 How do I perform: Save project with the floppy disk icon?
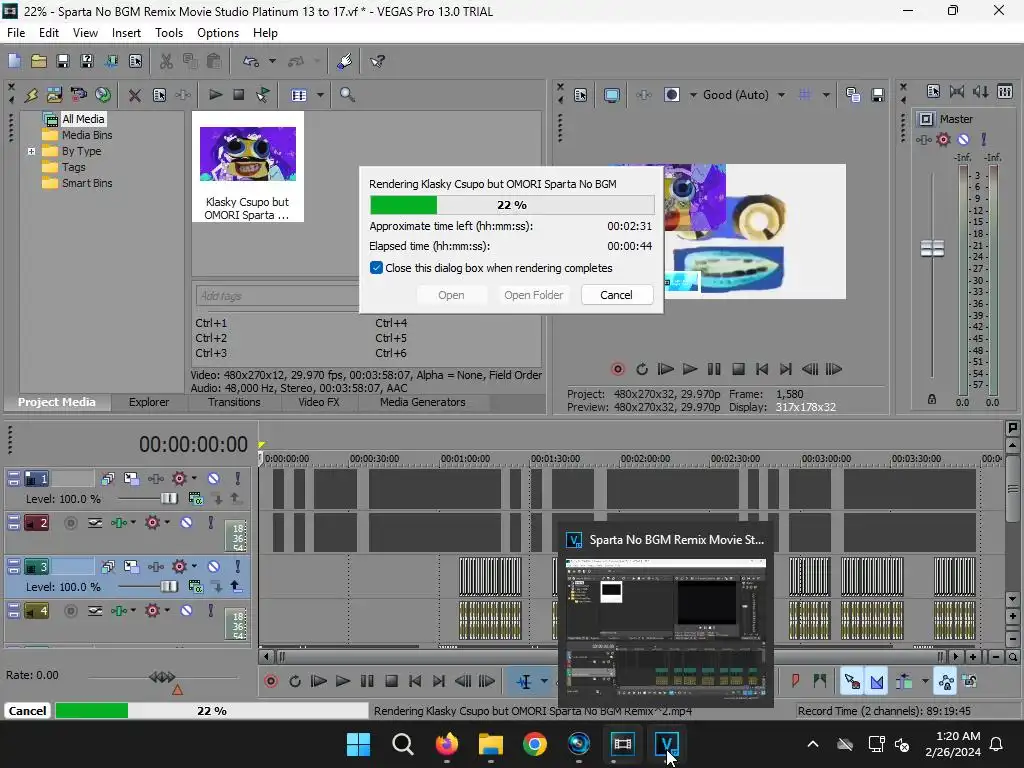pos(63,61)
